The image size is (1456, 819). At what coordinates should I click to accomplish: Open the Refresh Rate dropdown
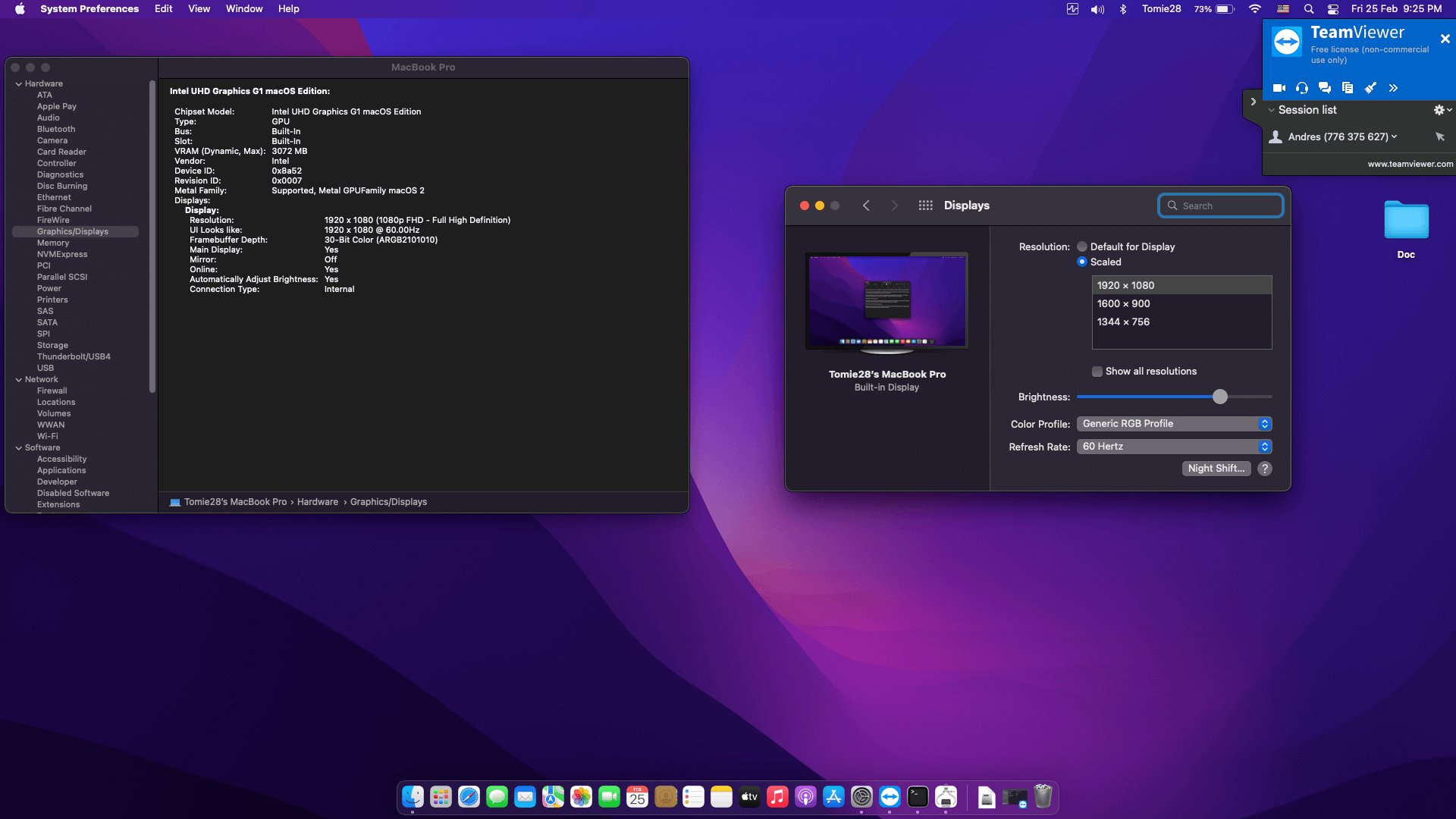(x=1174, y=447)
